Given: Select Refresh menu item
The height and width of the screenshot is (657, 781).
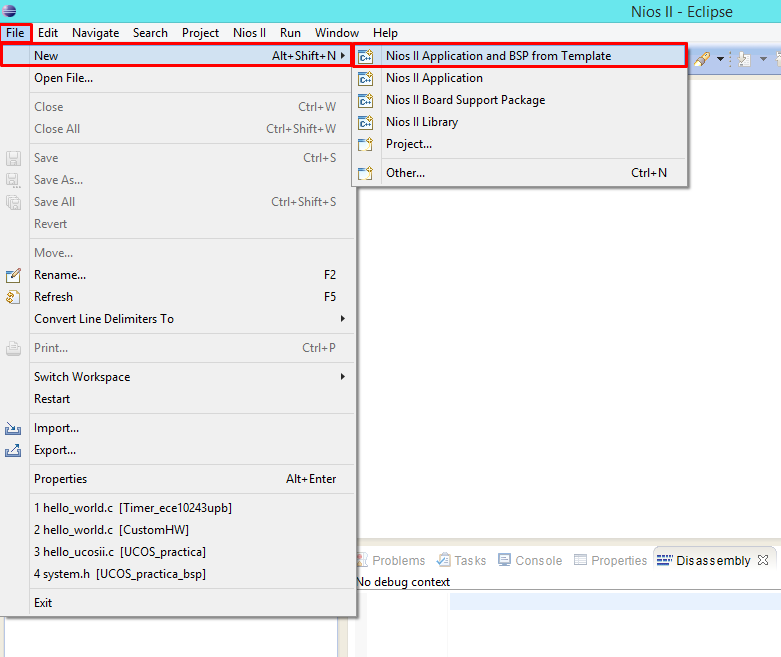Looking at the screenshot, I should coord(177,296).
